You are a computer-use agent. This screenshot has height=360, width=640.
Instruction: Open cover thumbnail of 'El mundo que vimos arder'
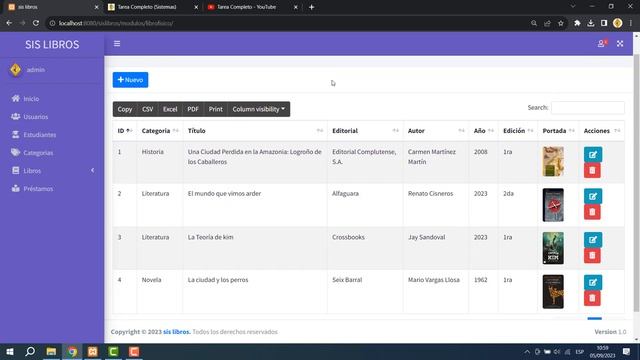[553, 205]
